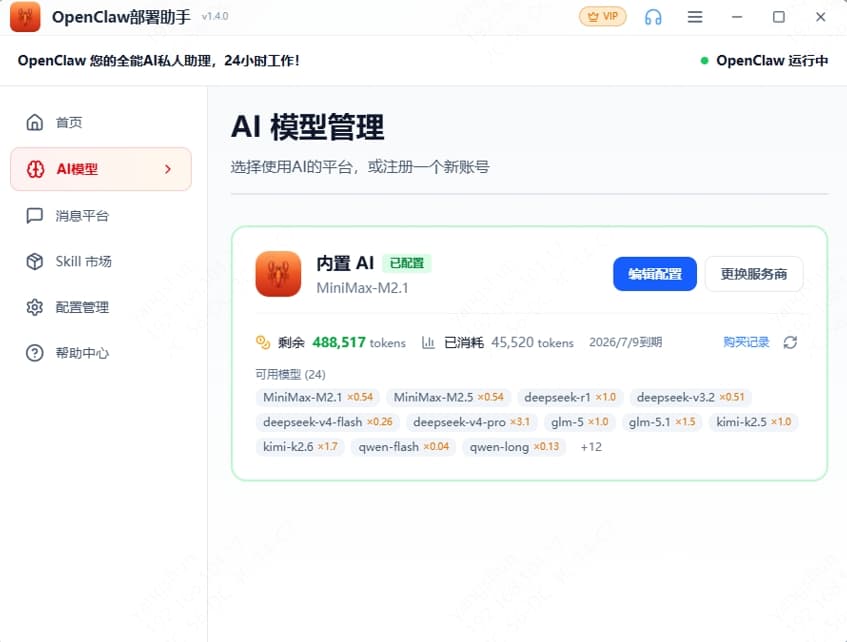The width and height of the screenshot is (847, 642).
Task: Click the green running status dot
Action: click(704, 61)
